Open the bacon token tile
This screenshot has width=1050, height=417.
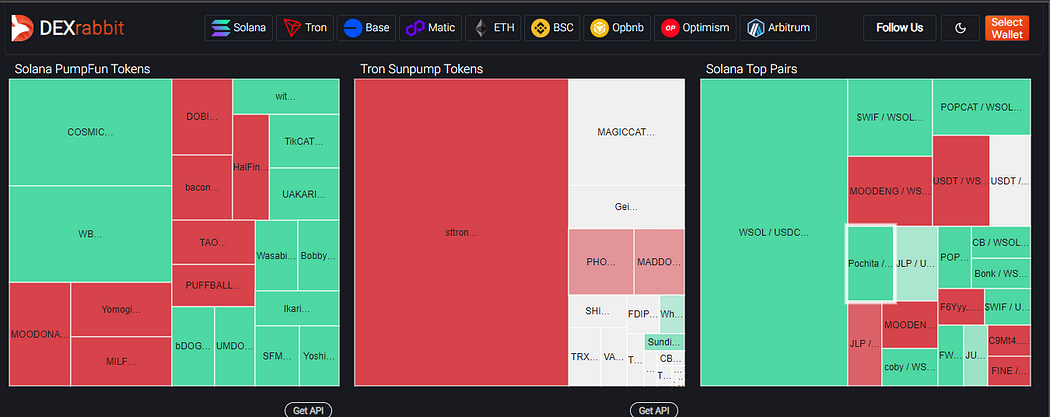point(202,187)
